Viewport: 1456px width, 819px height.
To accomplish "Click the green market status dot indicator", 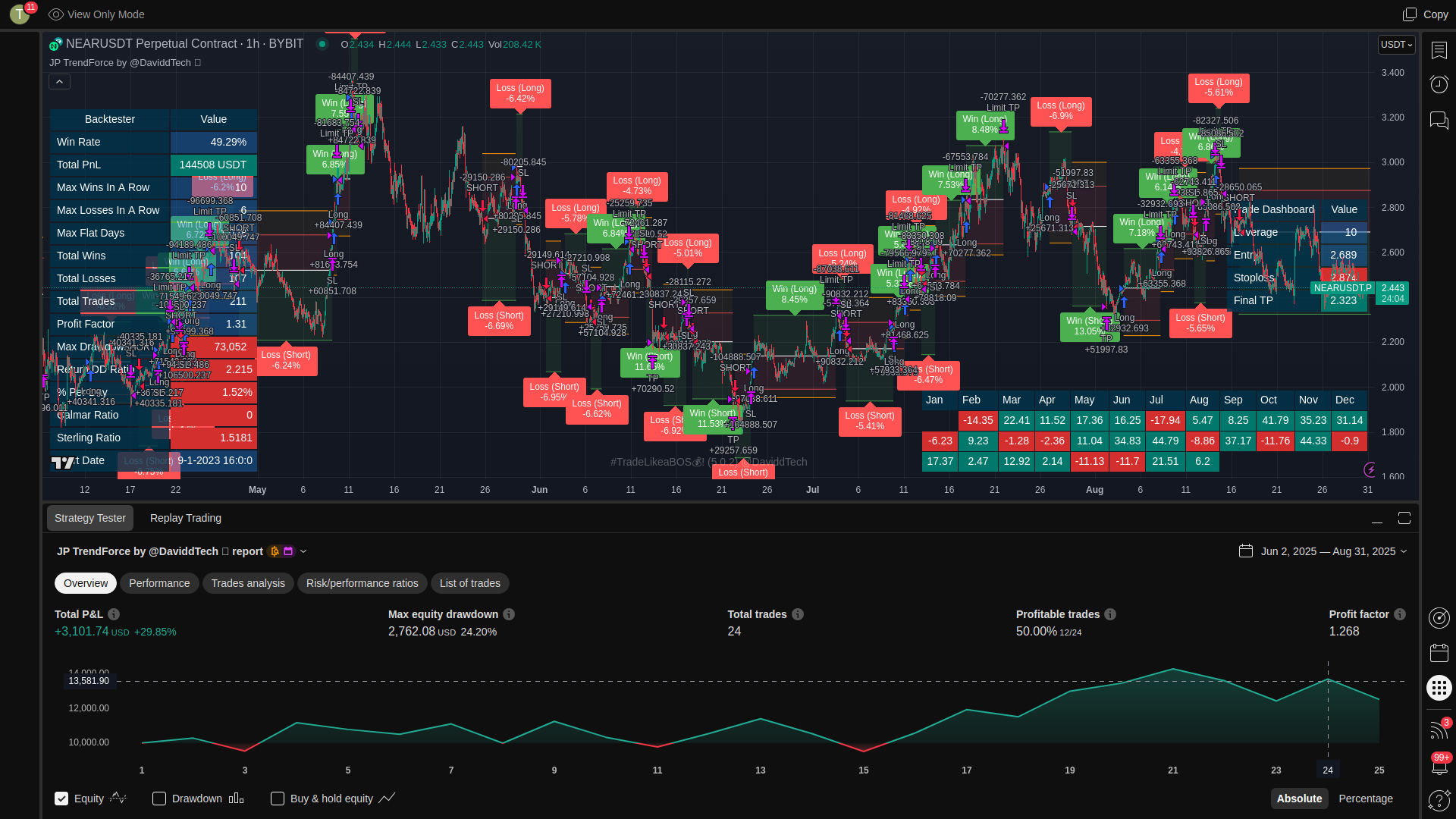I will (322, 44).
